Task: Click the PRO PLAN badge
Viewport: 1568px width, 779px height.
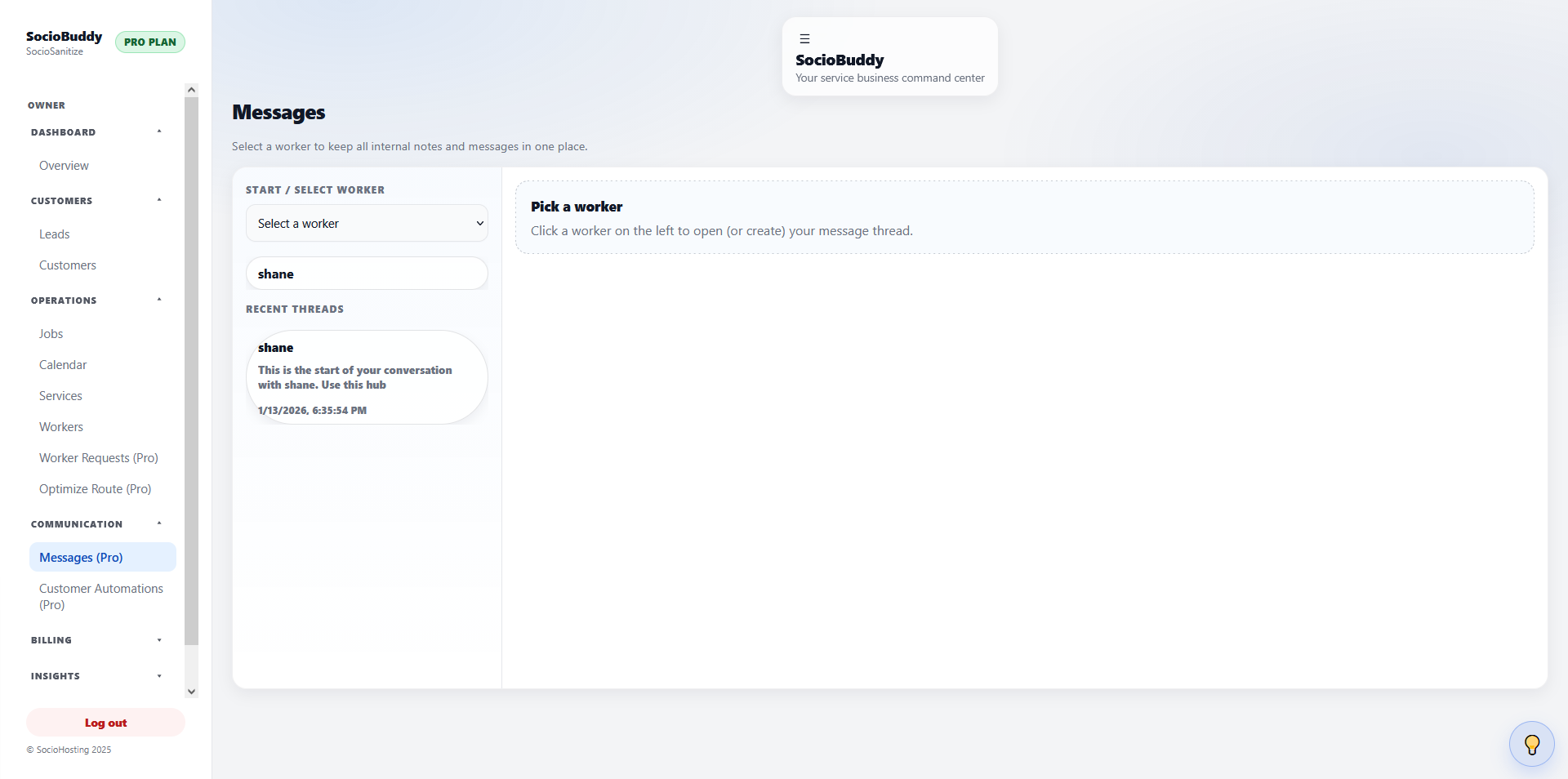Action: 149,42
